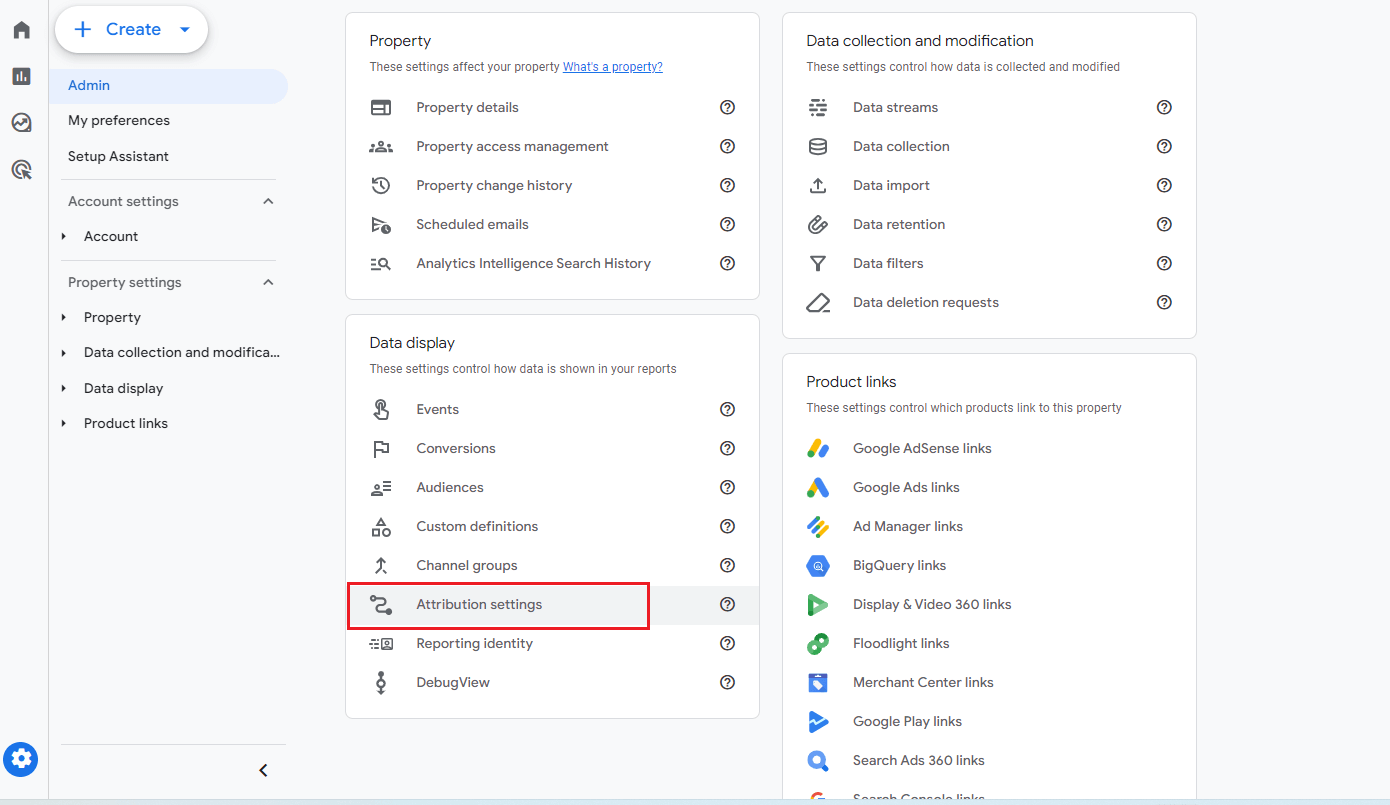1390x805 pixels.
Task: Click the Channel groups merge icon
Action: pyautogui.click(x=381, y=565)
